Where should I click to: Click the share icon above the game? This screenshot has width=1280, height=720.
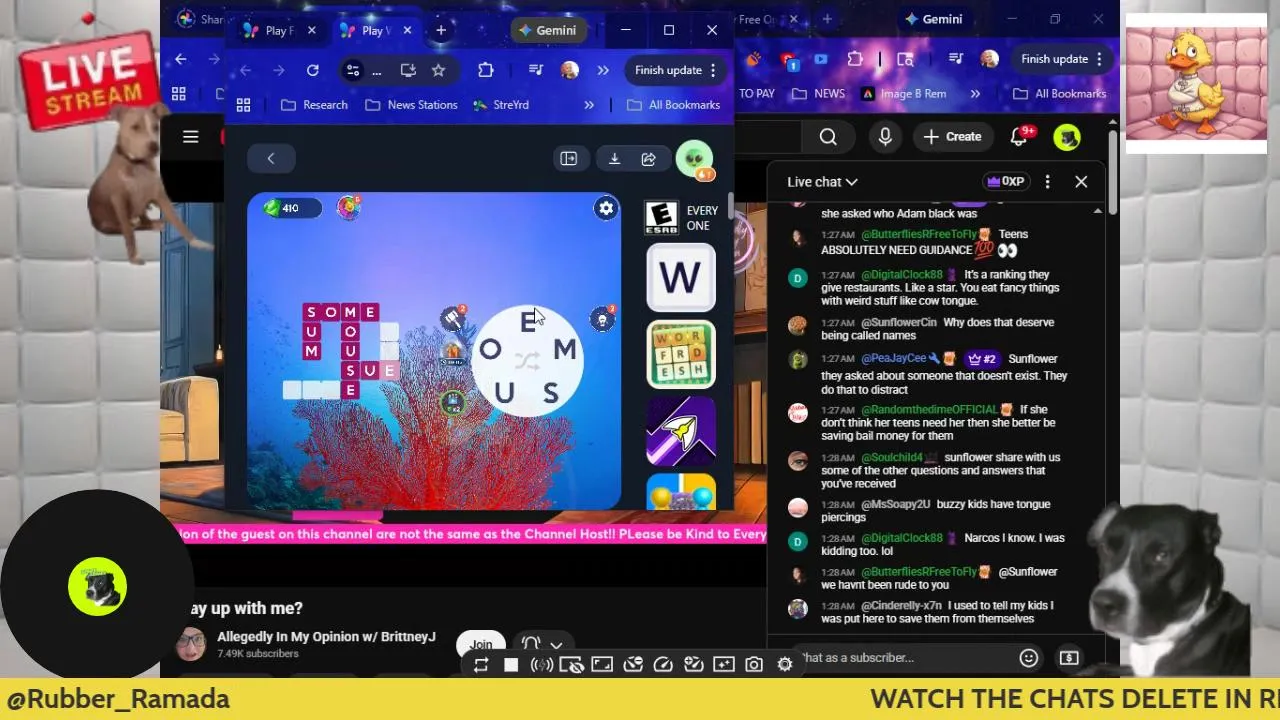(x=649, y=159)
